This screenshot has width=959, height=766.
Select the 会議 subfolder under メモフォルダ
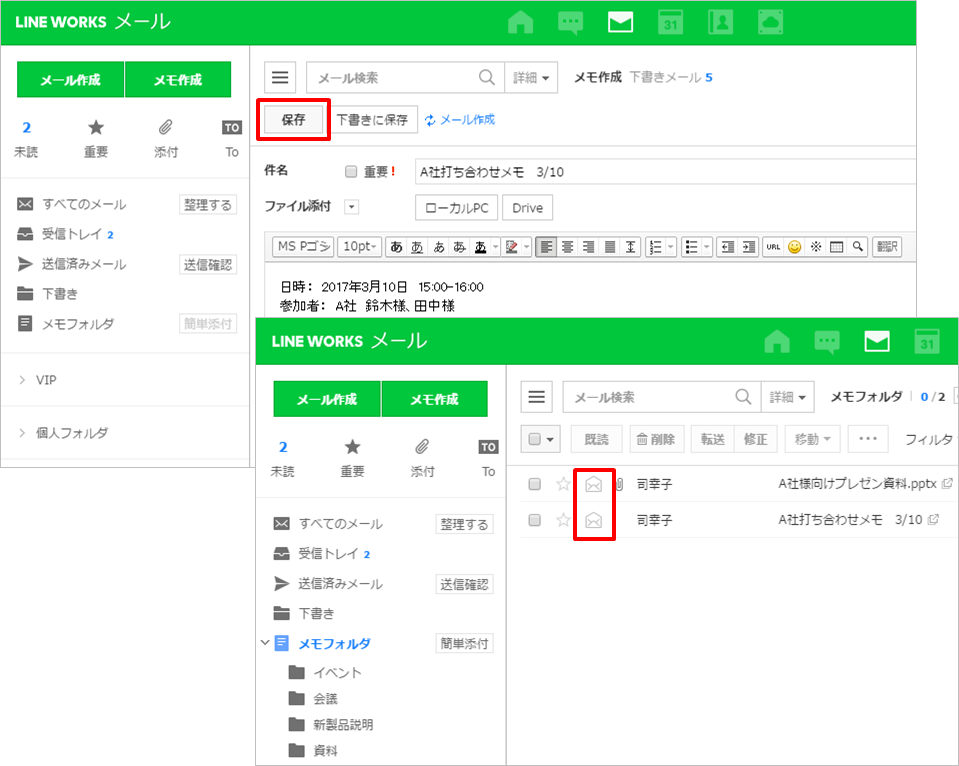click(x=325, y=698)
